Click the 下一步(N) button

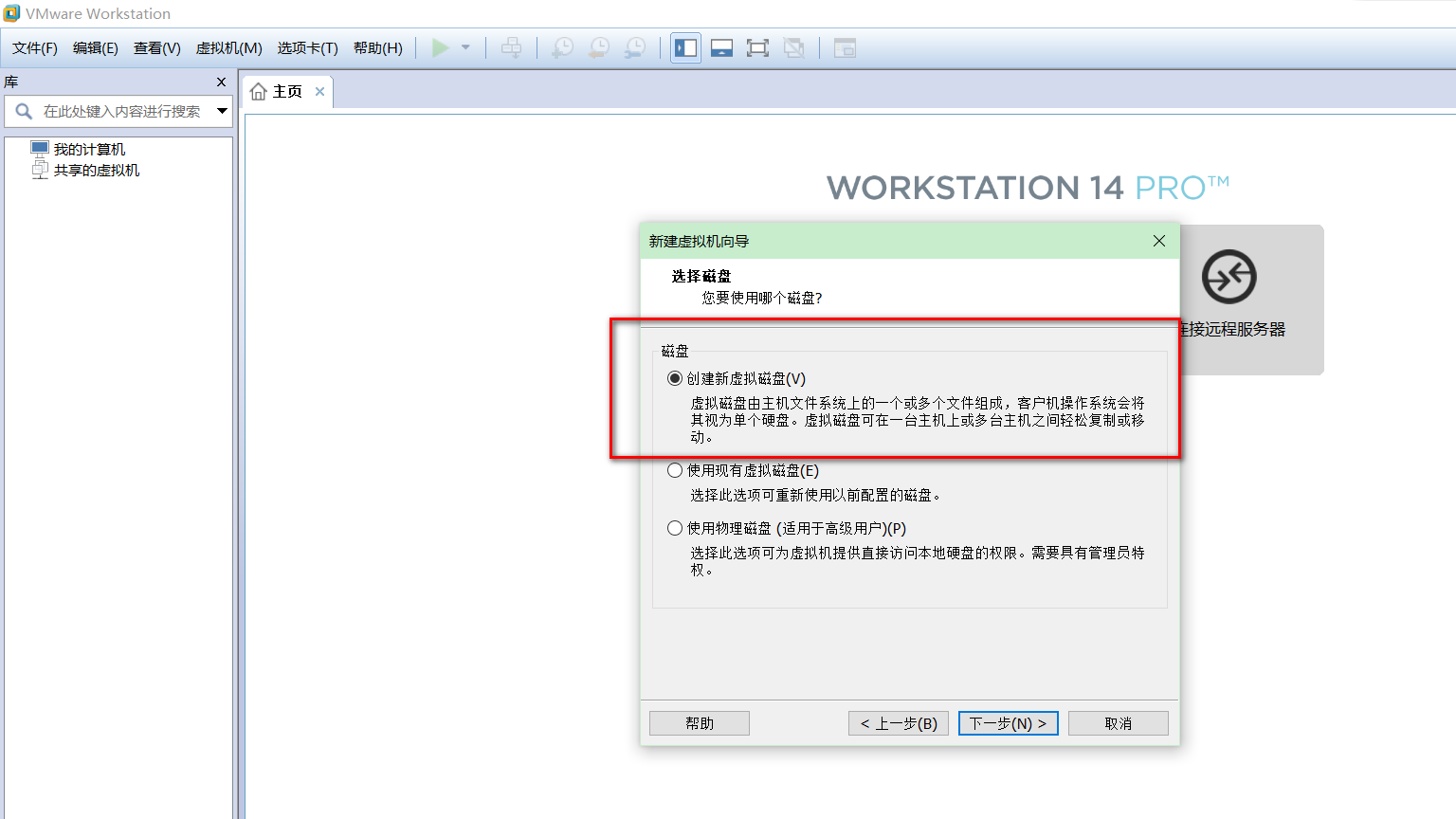1008,722
